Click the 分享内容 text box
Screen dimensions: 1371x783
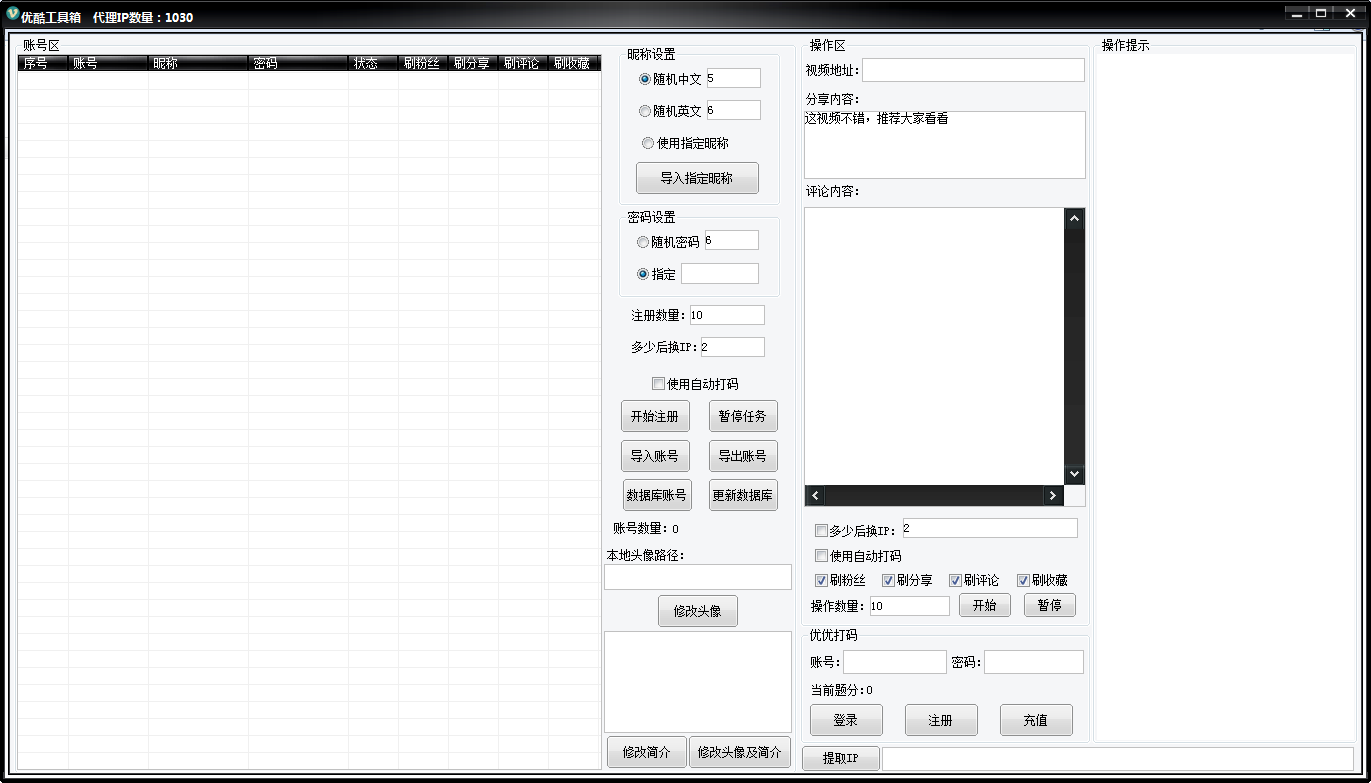944,145
